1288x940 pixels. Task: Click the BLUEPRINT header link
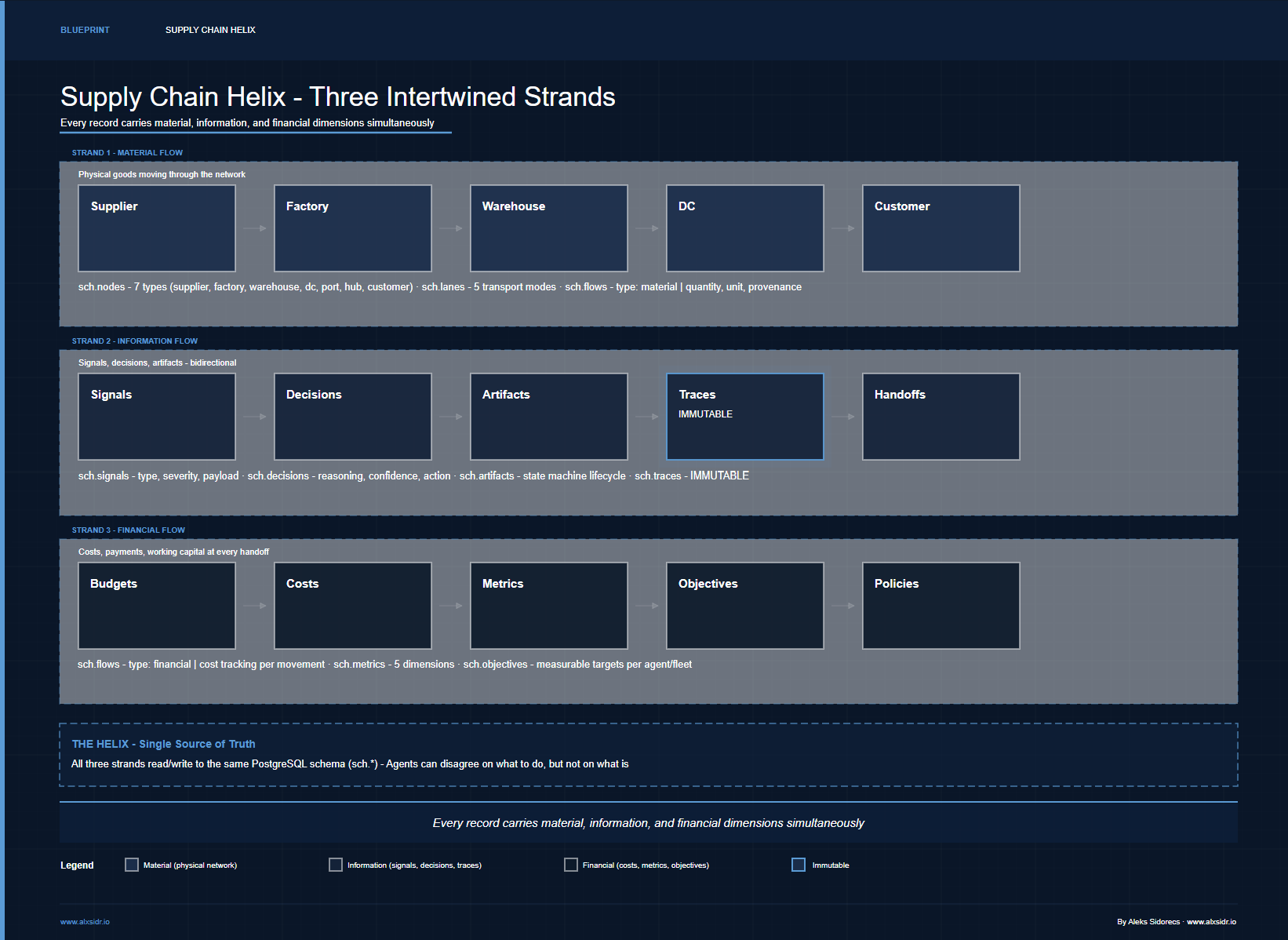pyautogui.click(x=85, y=30)
